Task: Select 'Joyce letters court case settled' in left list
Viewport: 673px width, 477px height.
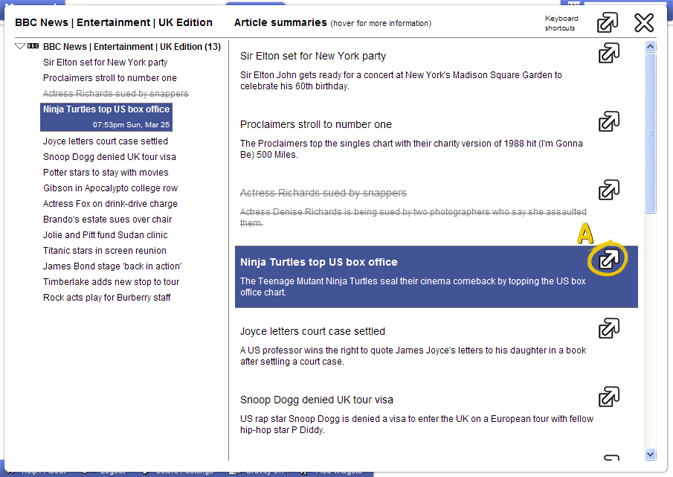Action: point(106,141)
